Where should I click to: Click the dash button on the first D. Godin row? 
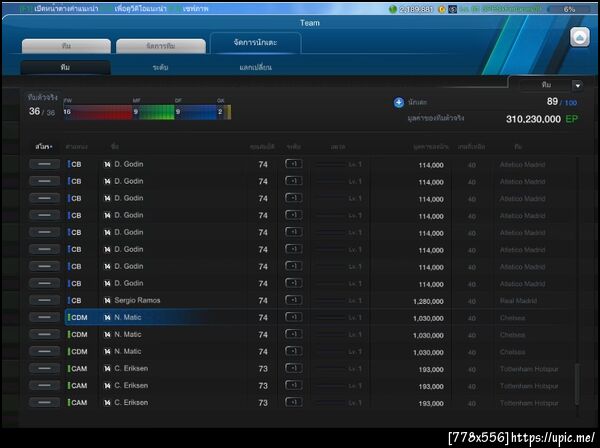coord(44,164)
